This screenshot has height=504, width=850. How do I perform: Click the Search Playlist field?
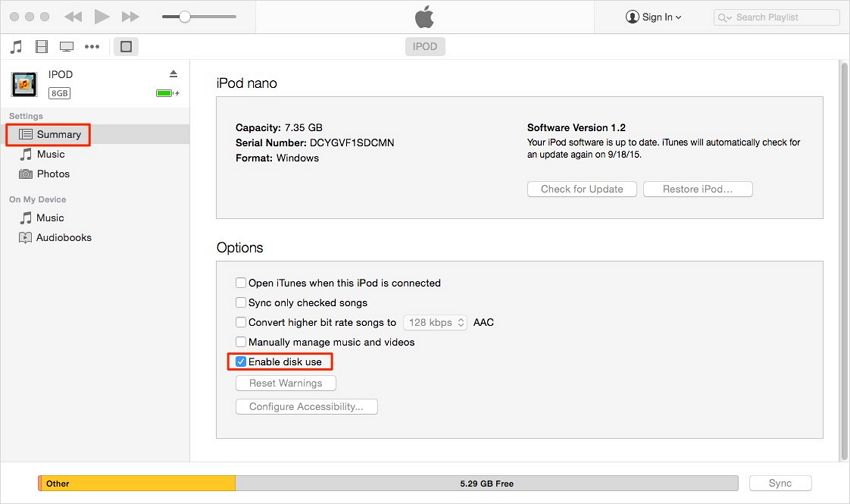click(777, 17)
